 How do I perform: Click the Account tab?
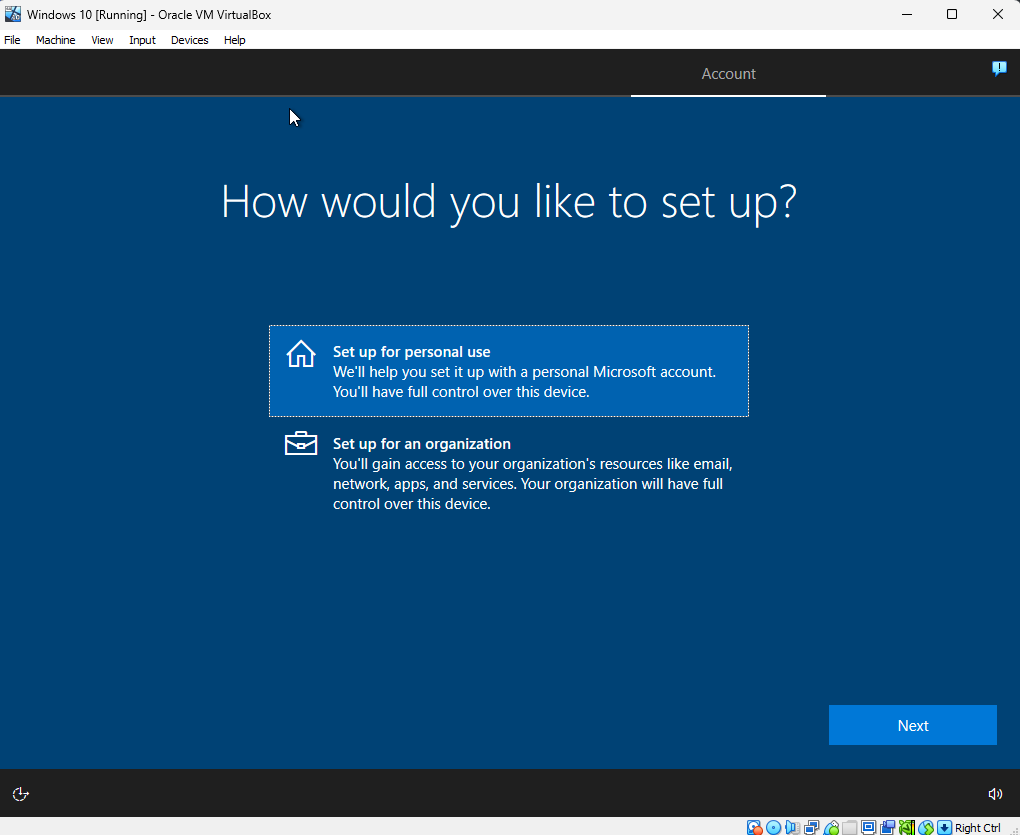click(729, 73)
